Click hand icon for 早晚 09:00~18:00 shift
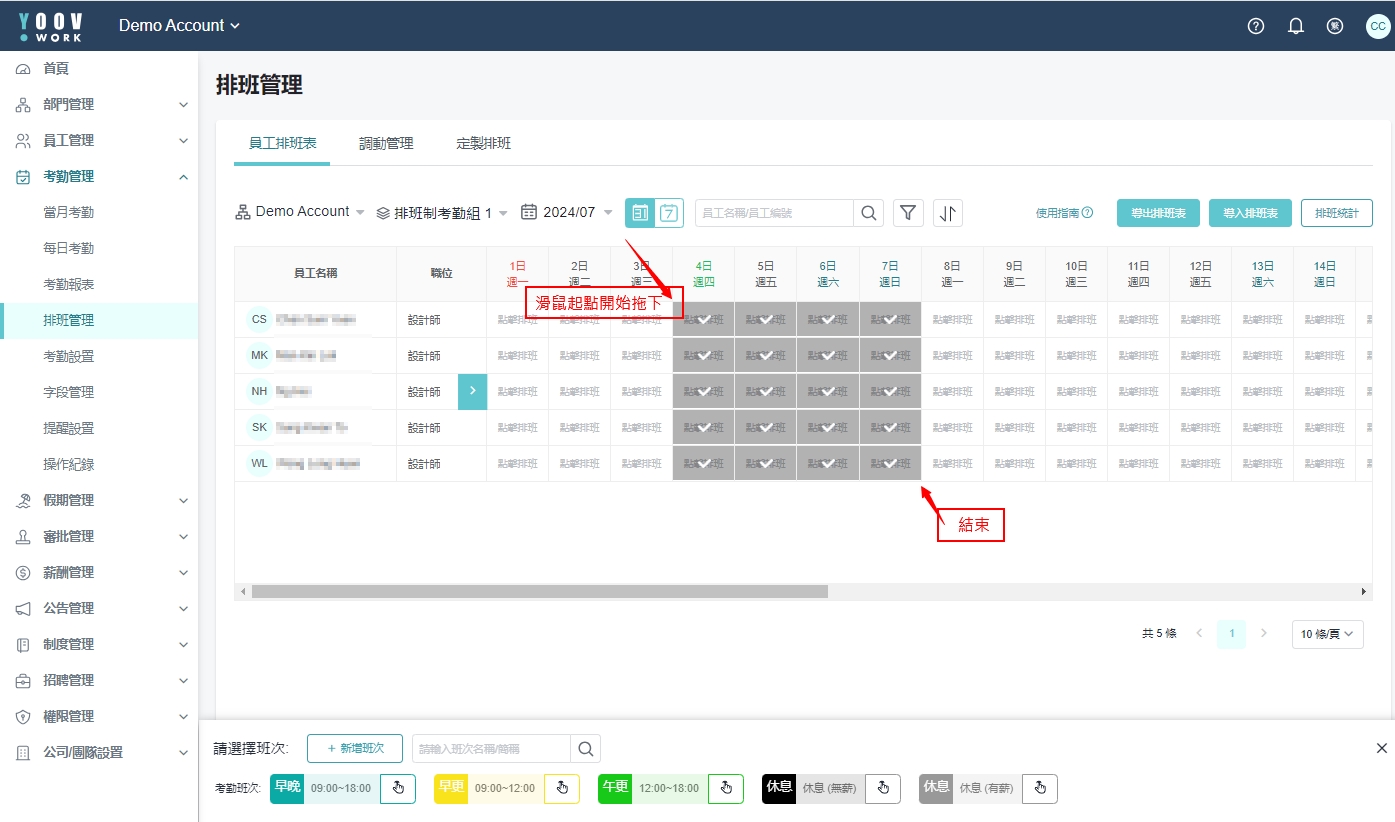The height and width of the screenshot is (822, 1395). coord(398,788)
